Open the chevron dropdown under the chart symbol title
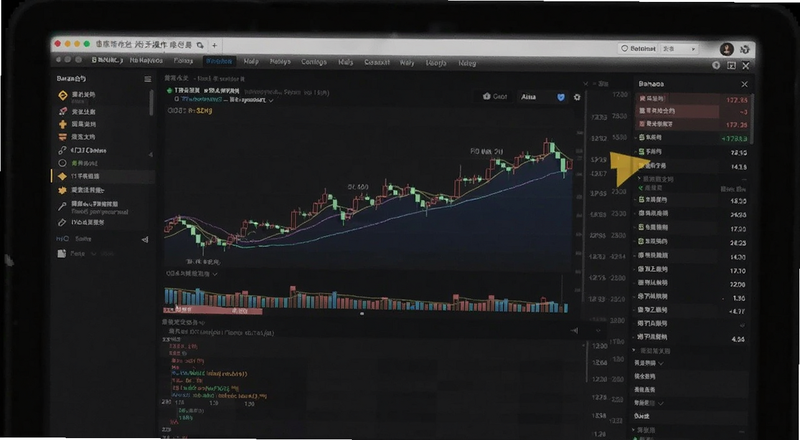The image size is (800, 440). [271, 101]
